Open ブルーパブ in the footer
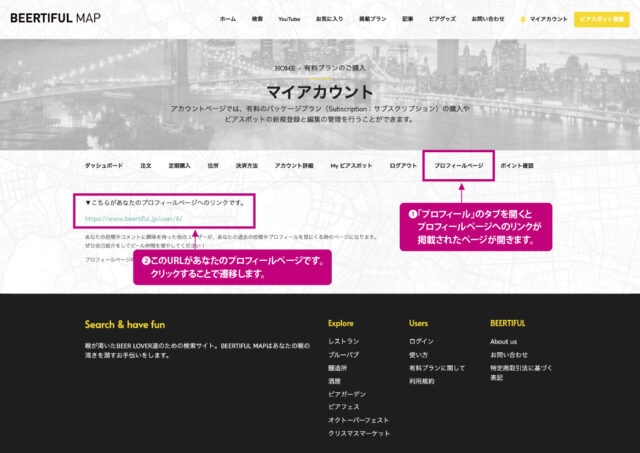 pyautogui.click(x=344, y=355)
